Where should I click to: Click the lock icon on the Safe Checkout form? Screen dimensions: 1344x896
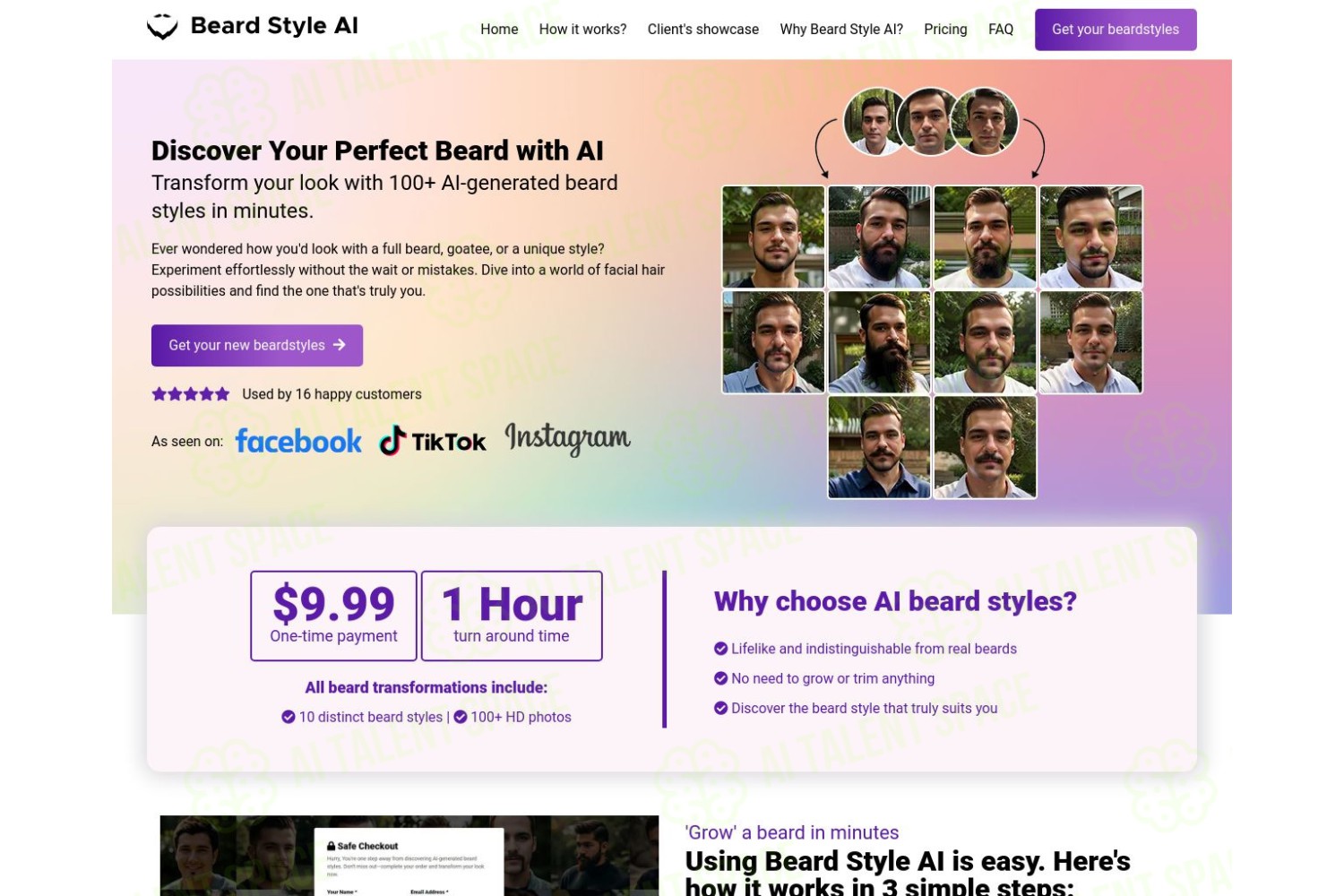click(x=332, y=846)
